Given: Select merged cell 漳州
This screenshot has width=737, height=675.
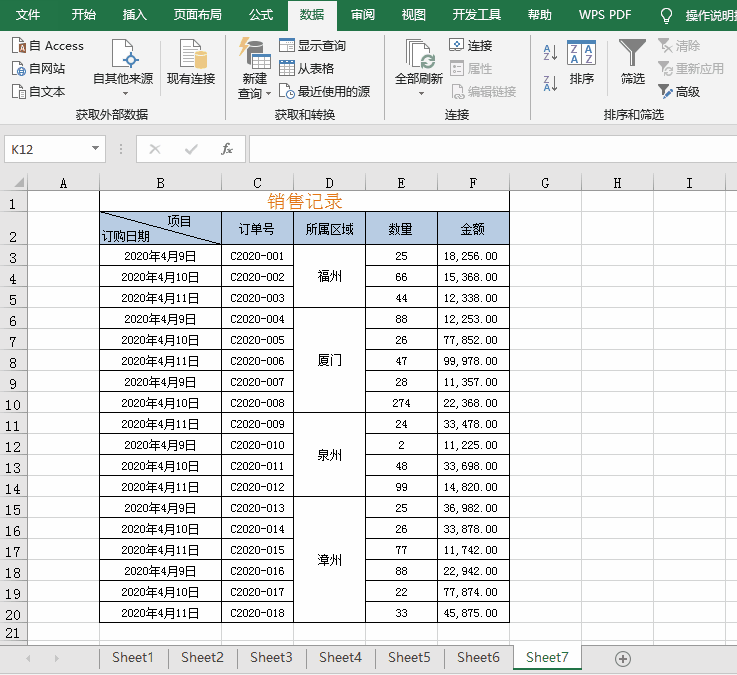Looking at the screenshot, I should 329,560.
